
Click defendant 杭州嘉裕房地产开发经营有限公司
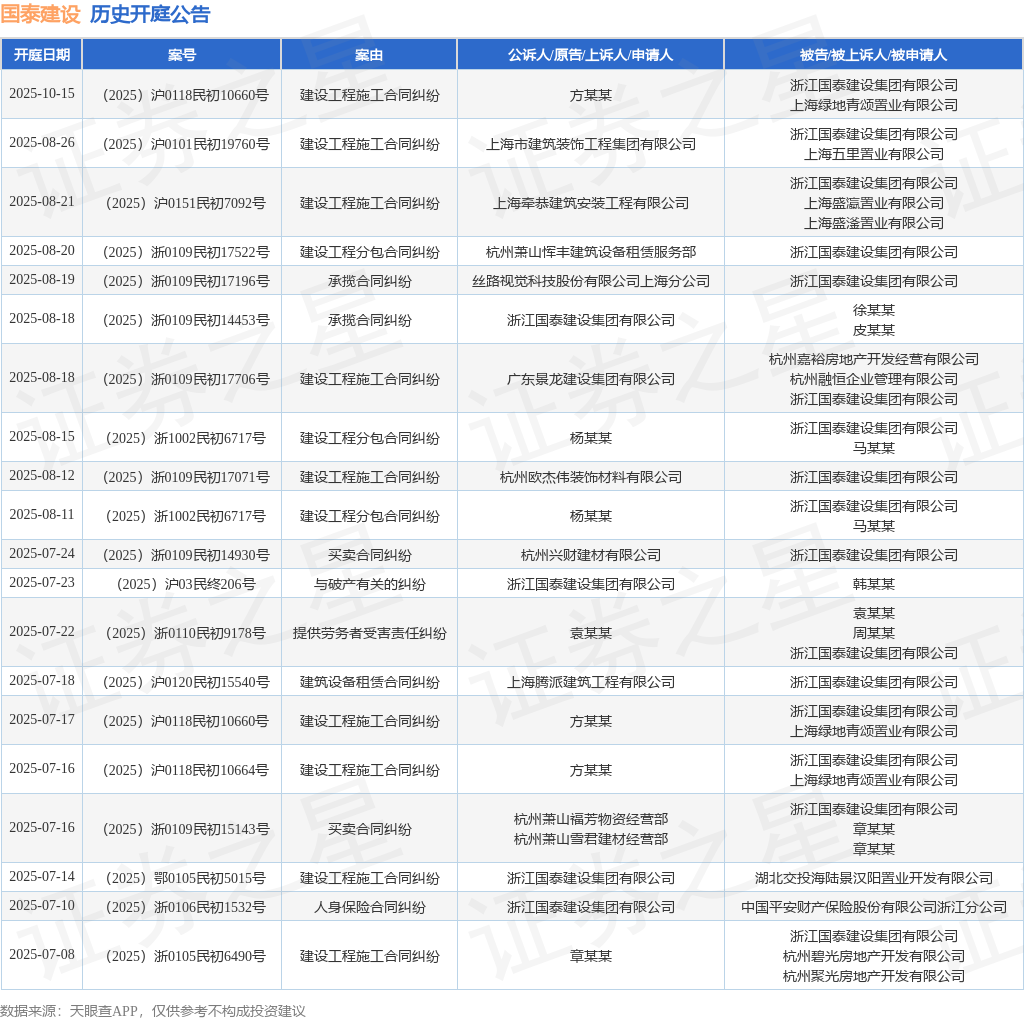pyautogui.click(x=874, y=359)
